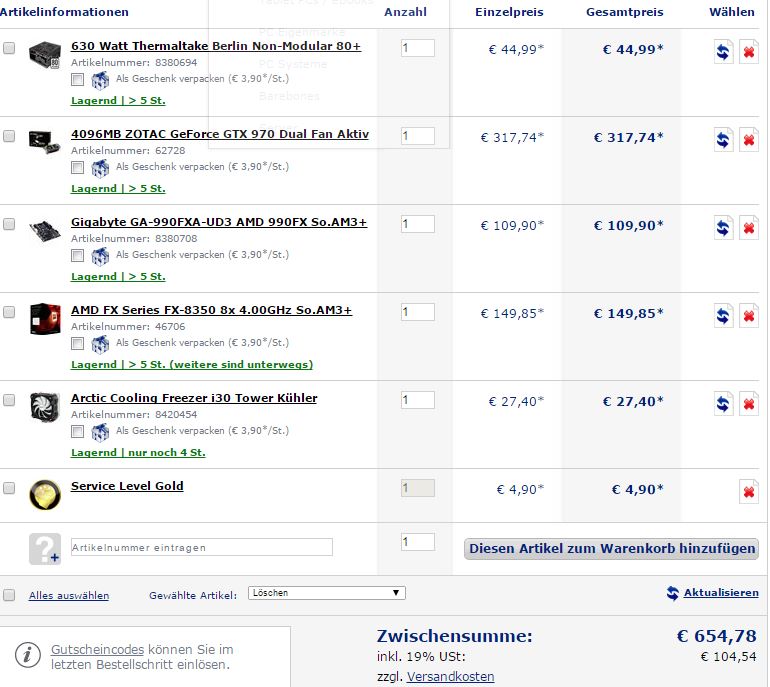
Task: Open the 4096MB ZOTAC GeForce GTX 970 link
Action: (220, 134)
